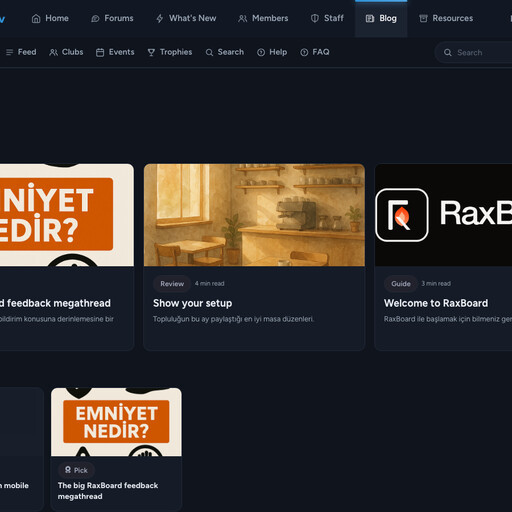Screen dimensions: 512x512
Task: Open the Search link in sub-navigation
Action: tap(225, 52)
